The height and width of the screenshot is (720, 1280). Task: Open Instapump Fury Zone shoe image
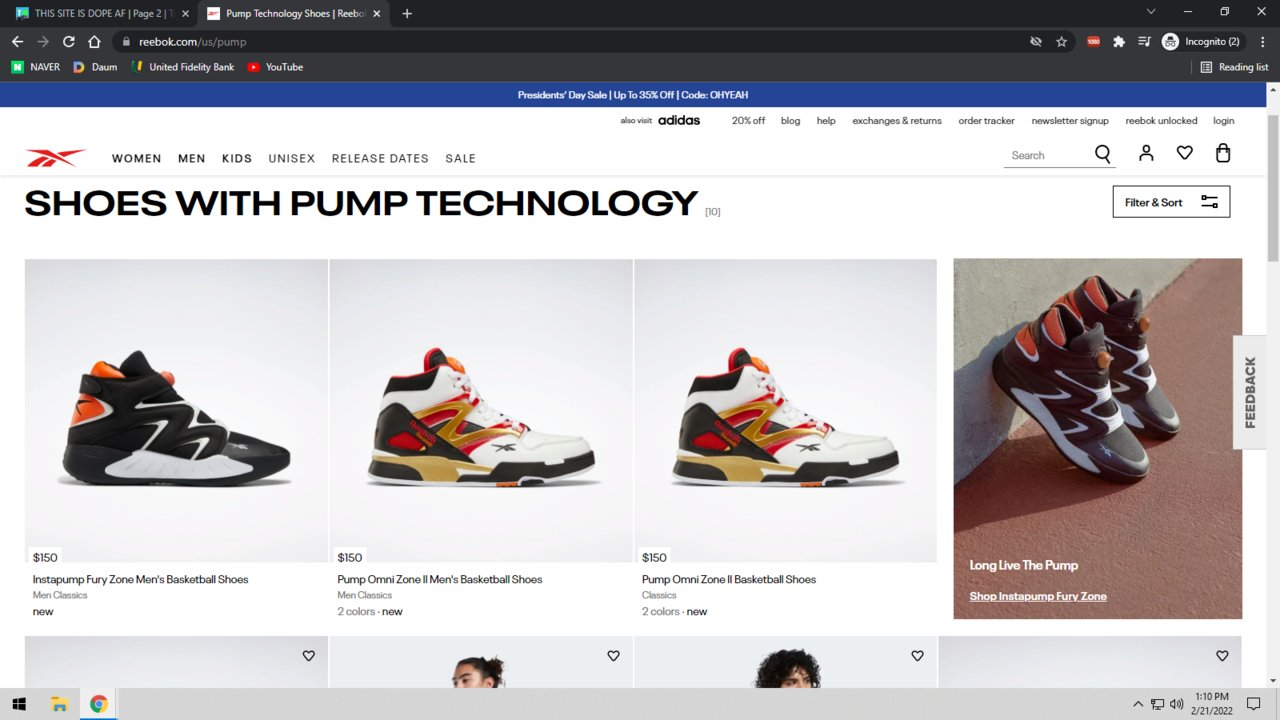pos(176,411)
